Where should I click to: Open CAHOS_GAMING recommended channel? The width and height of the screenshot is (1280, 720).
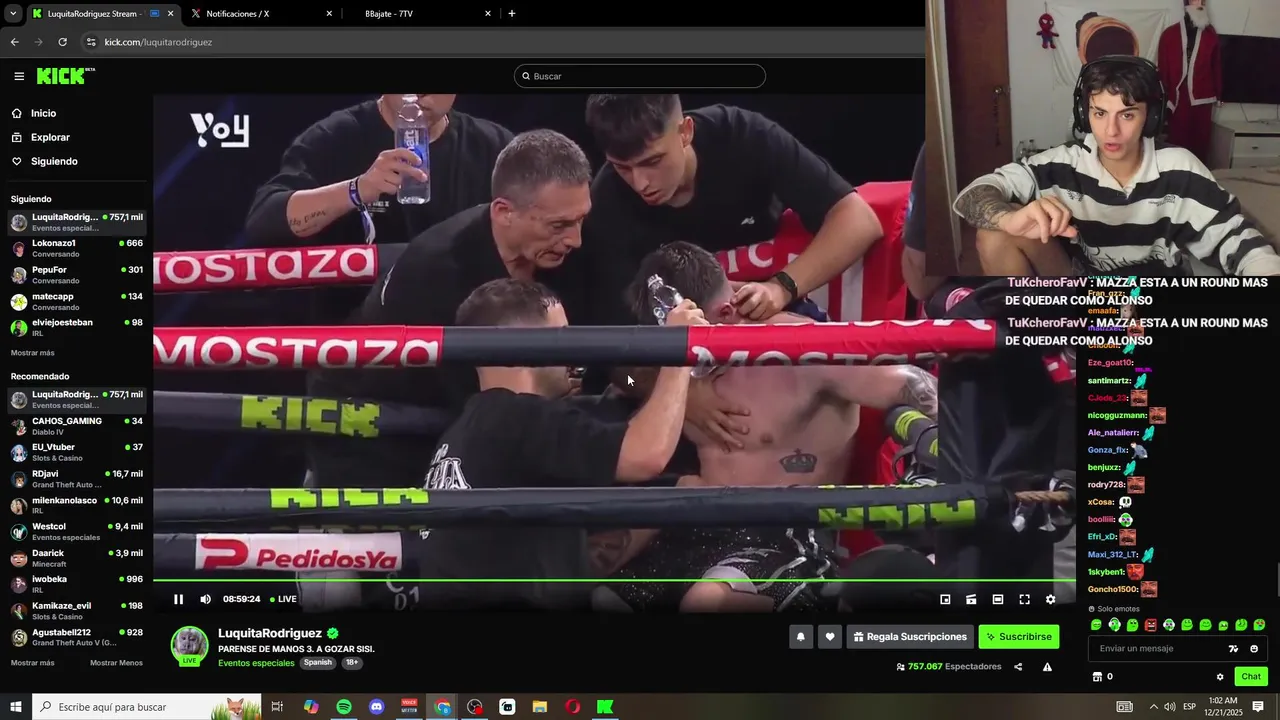point(77,426)
